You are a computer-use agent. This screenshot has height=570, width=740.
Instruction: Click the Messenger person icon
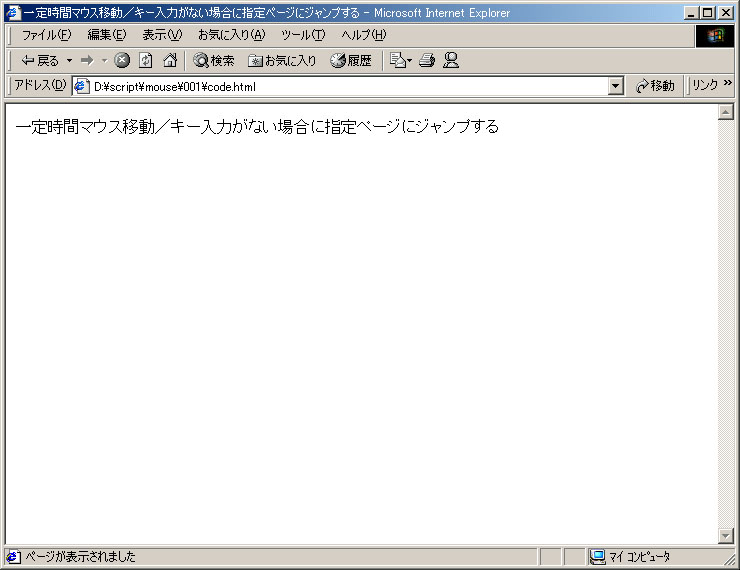coord(451,60)
